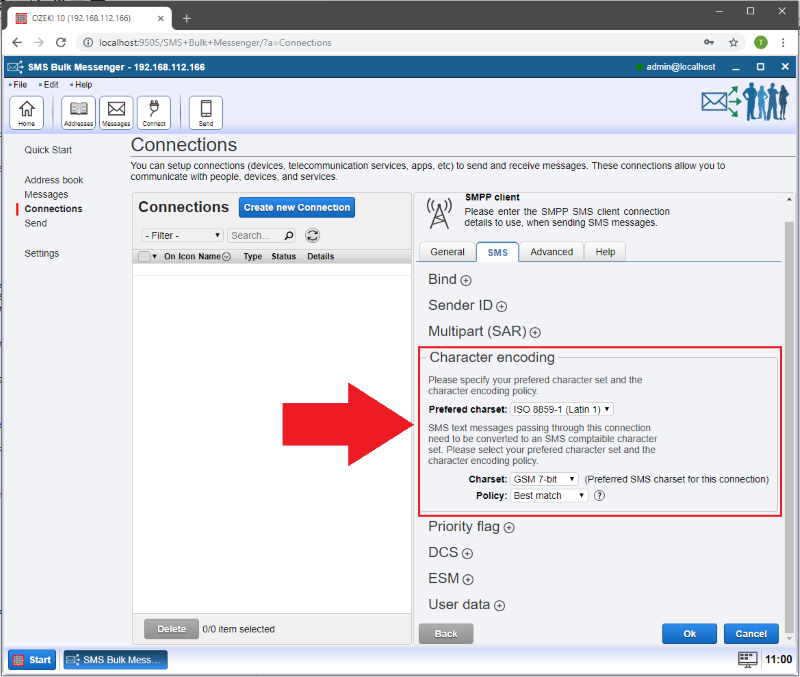Click the Connect plug icon
800x677 pixels.
point(154,112)
